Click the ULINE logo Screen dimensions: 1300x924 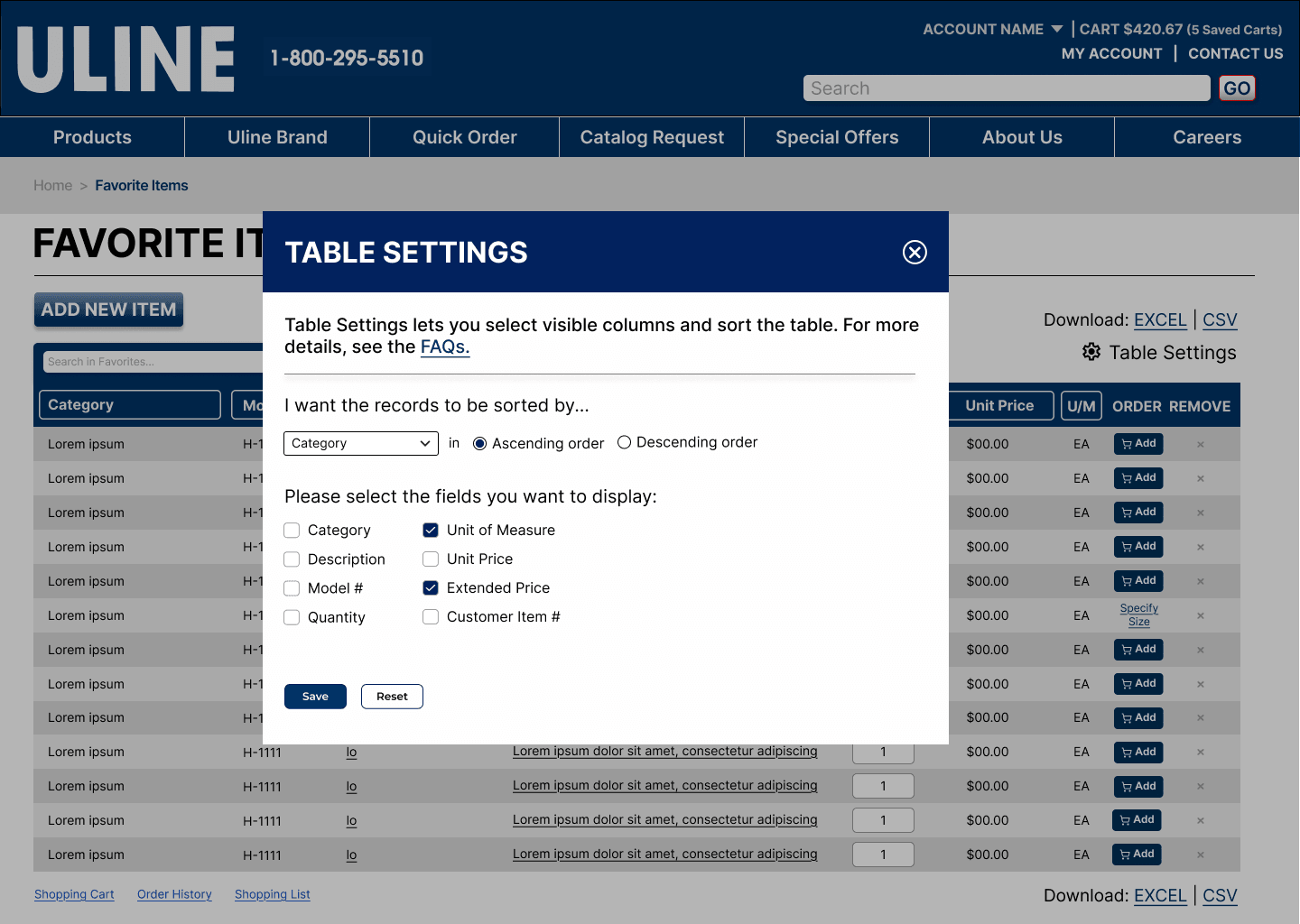[x=125, y=59]
